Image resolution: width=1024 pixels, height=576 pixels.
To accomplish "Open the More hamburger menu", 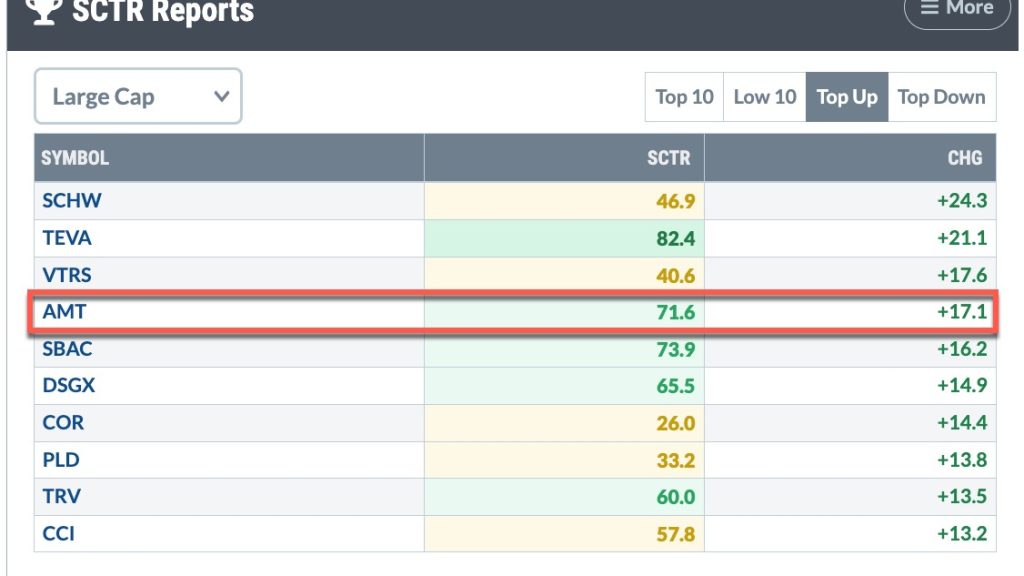I will pos(957,9).
